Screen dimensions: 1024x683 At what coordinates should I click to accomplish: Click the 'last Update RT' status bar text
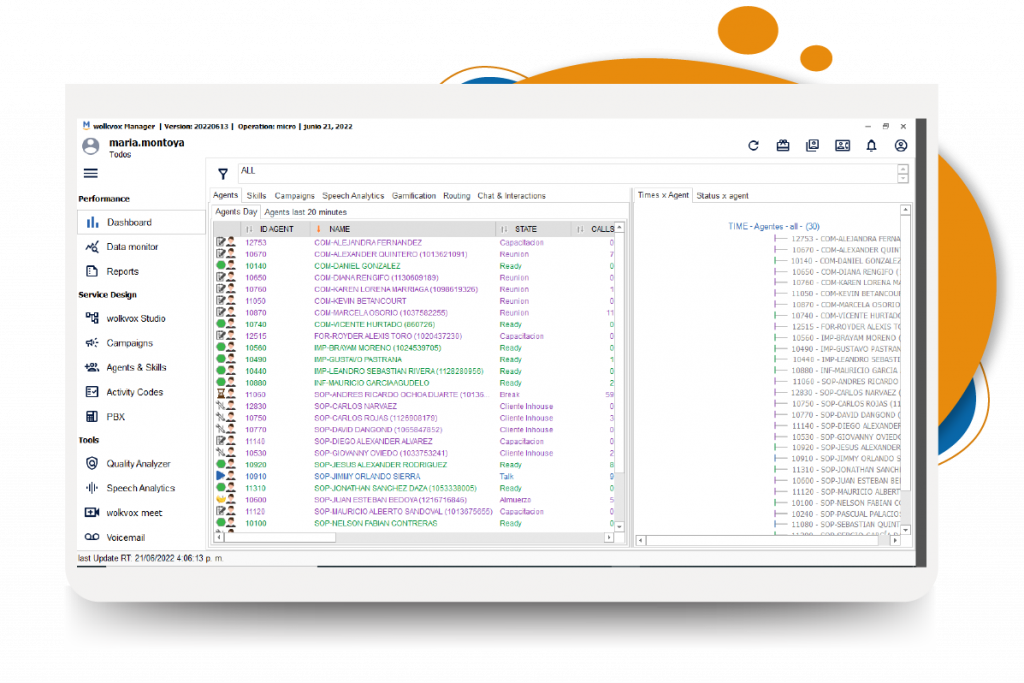[150, 558]
